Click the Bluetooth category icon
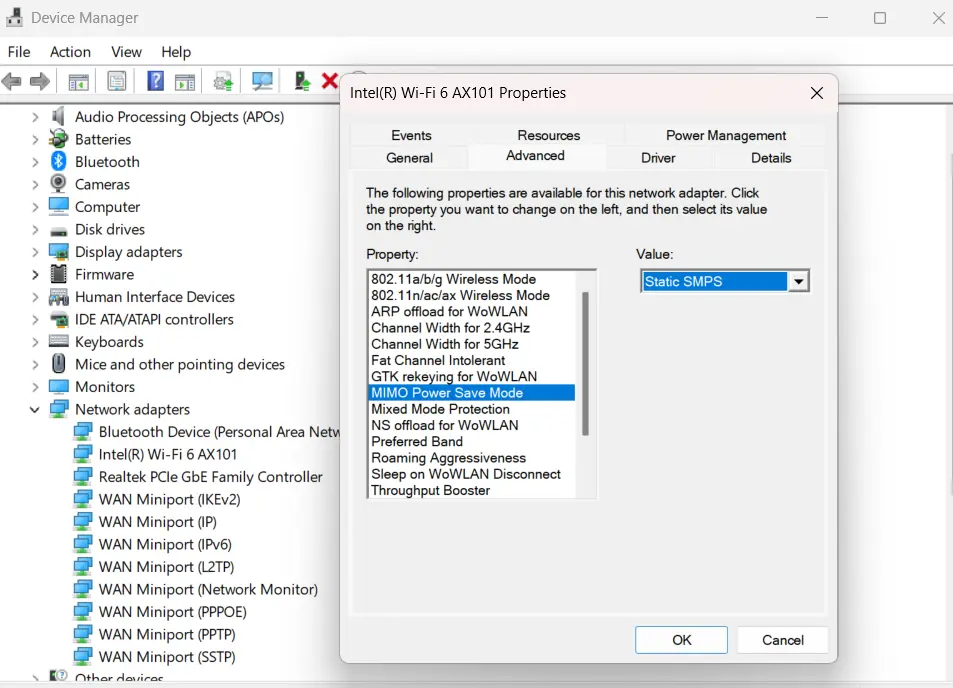This screenshot has height=688, width=953. coord(58,161)
